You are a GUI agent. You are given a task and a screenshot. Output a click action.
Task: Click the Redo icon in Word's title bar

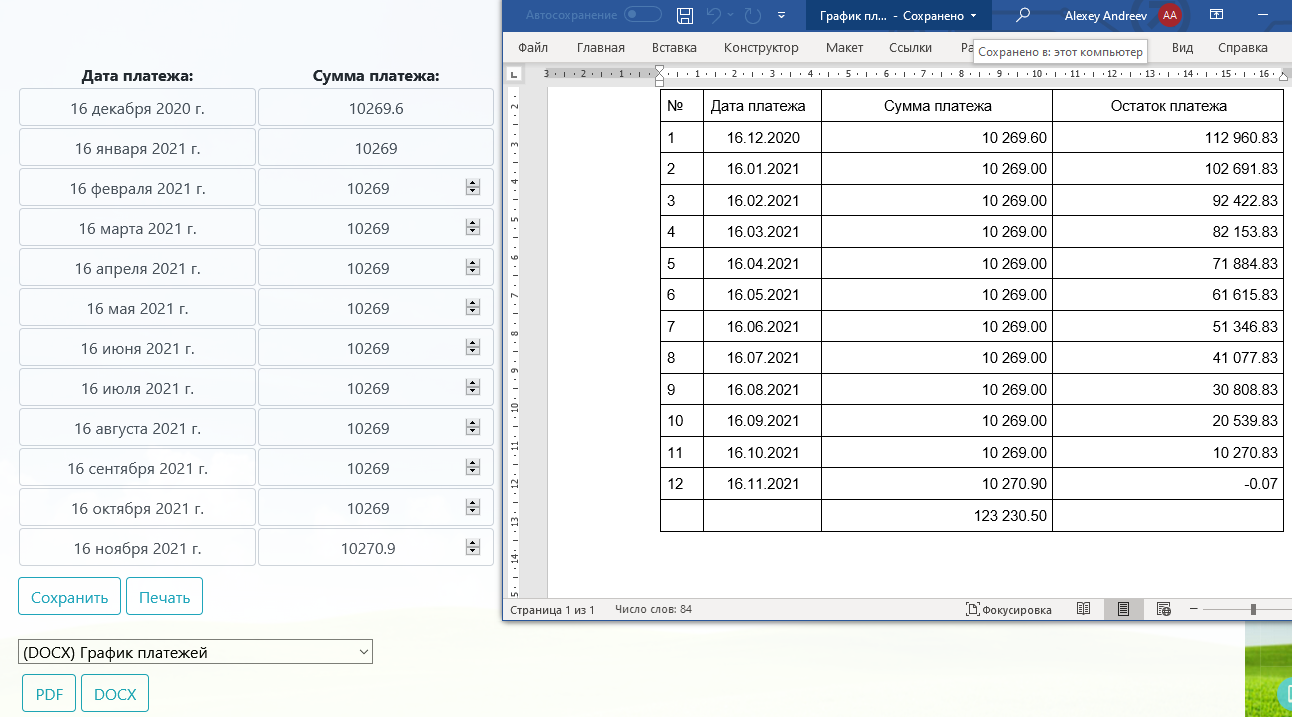[752, 15]
